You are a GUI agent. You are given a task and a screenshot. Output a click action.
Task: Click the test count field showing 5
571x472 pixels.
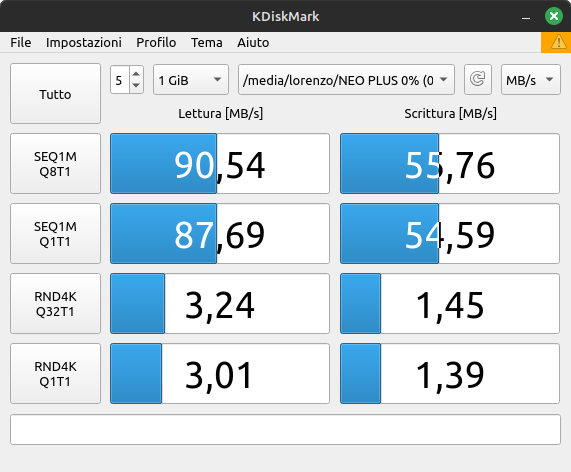pyautogui.click(x=120, y=80)
